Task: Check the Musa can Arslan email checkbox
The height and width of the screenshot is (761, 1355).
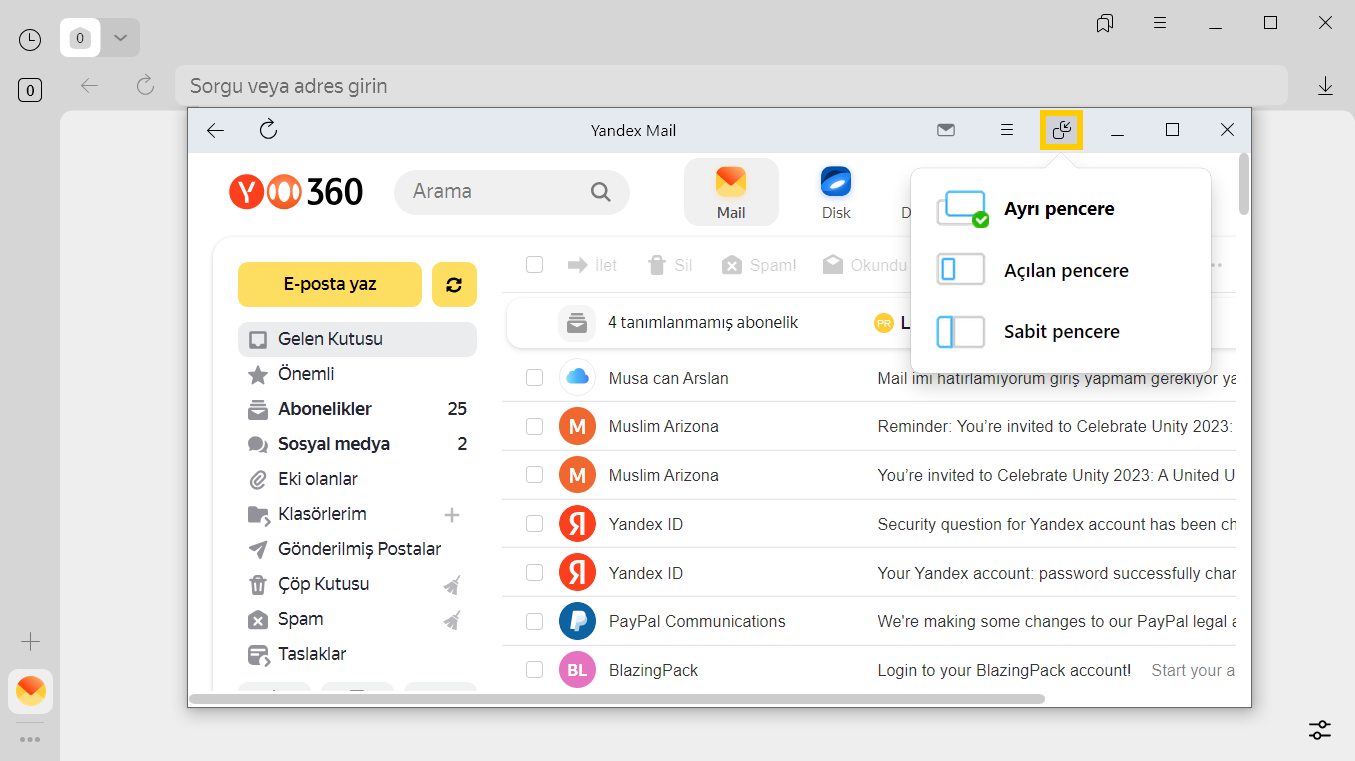Action: [x=534, y=378]
